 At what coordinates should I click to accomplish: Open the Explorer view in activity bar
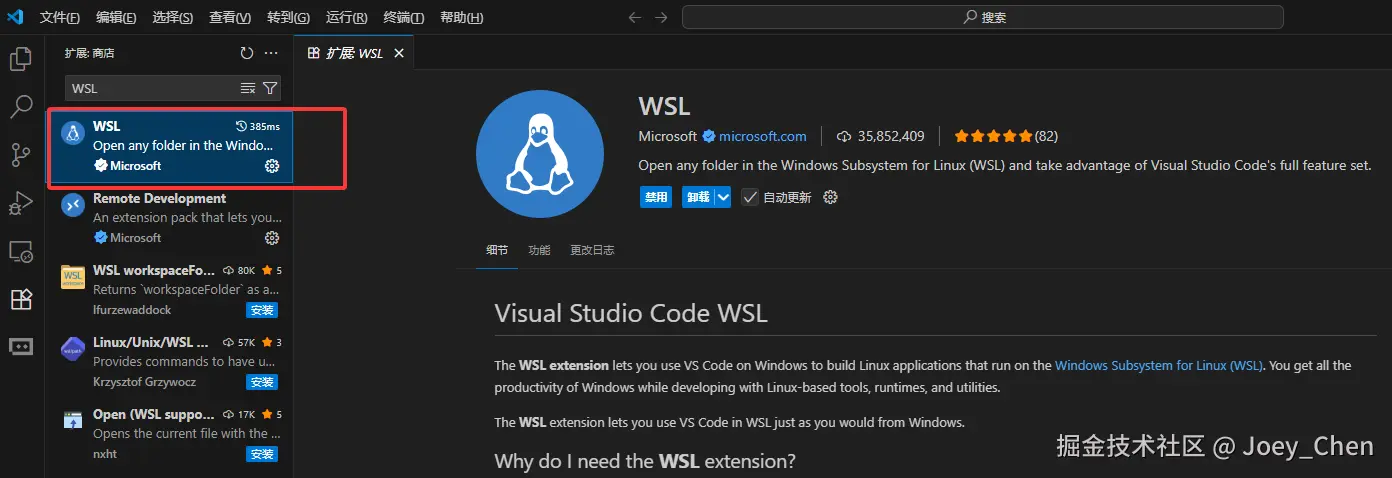(21, 58)
